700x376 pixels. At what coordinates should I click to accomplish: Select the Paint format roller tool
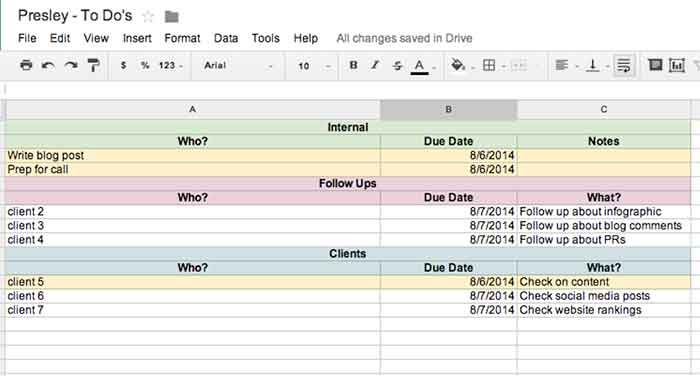pyautogui.click(x=93, y=65)
